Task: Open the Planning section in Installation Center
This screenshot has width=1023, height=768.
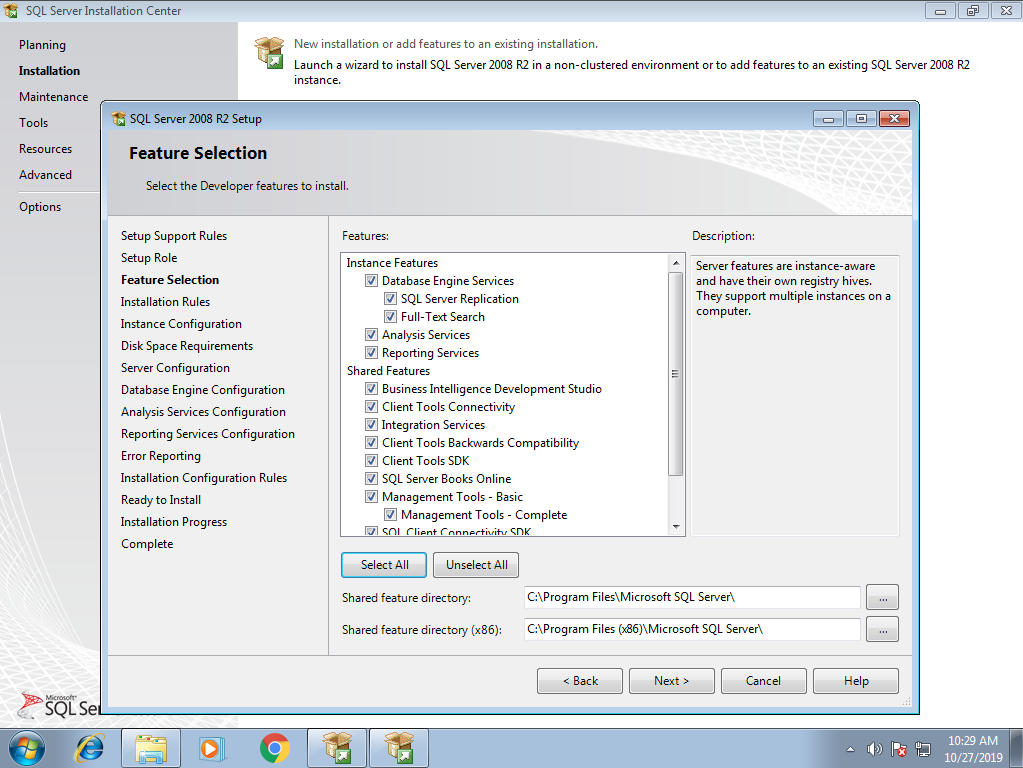Action: coord(42,45)
